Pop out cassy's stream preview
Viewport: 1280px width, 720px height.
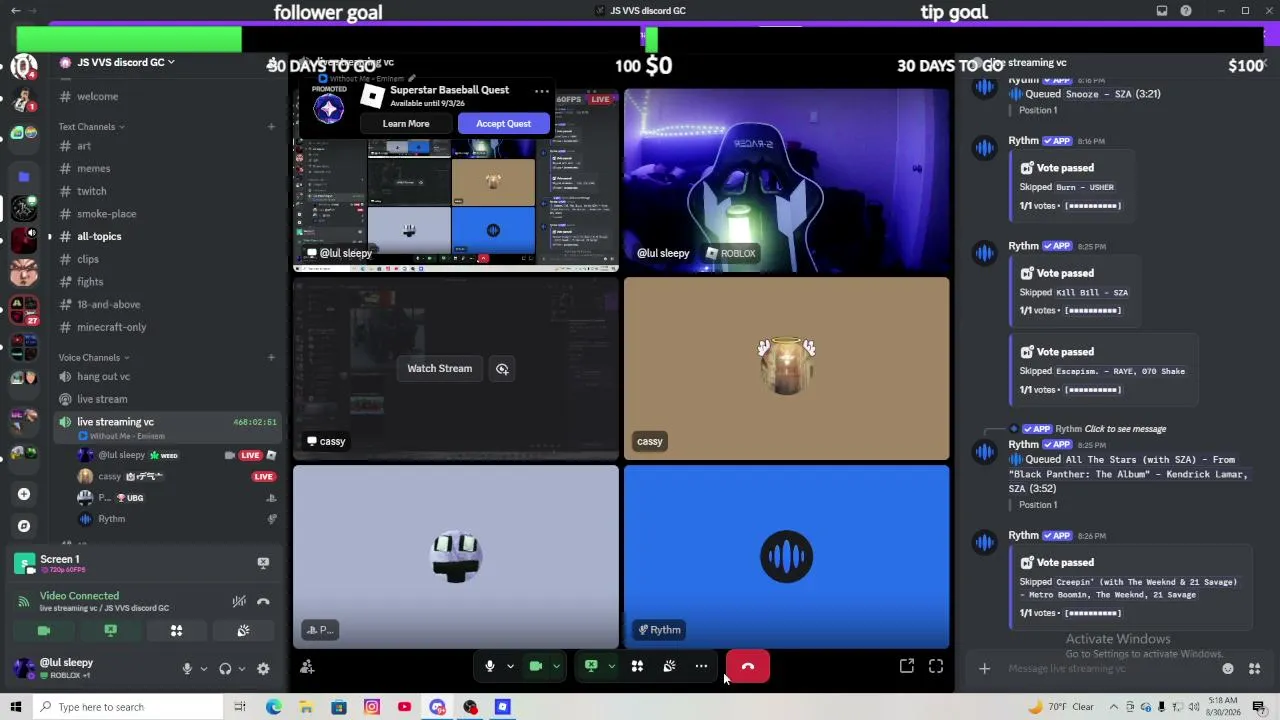[x=502, y=369]
